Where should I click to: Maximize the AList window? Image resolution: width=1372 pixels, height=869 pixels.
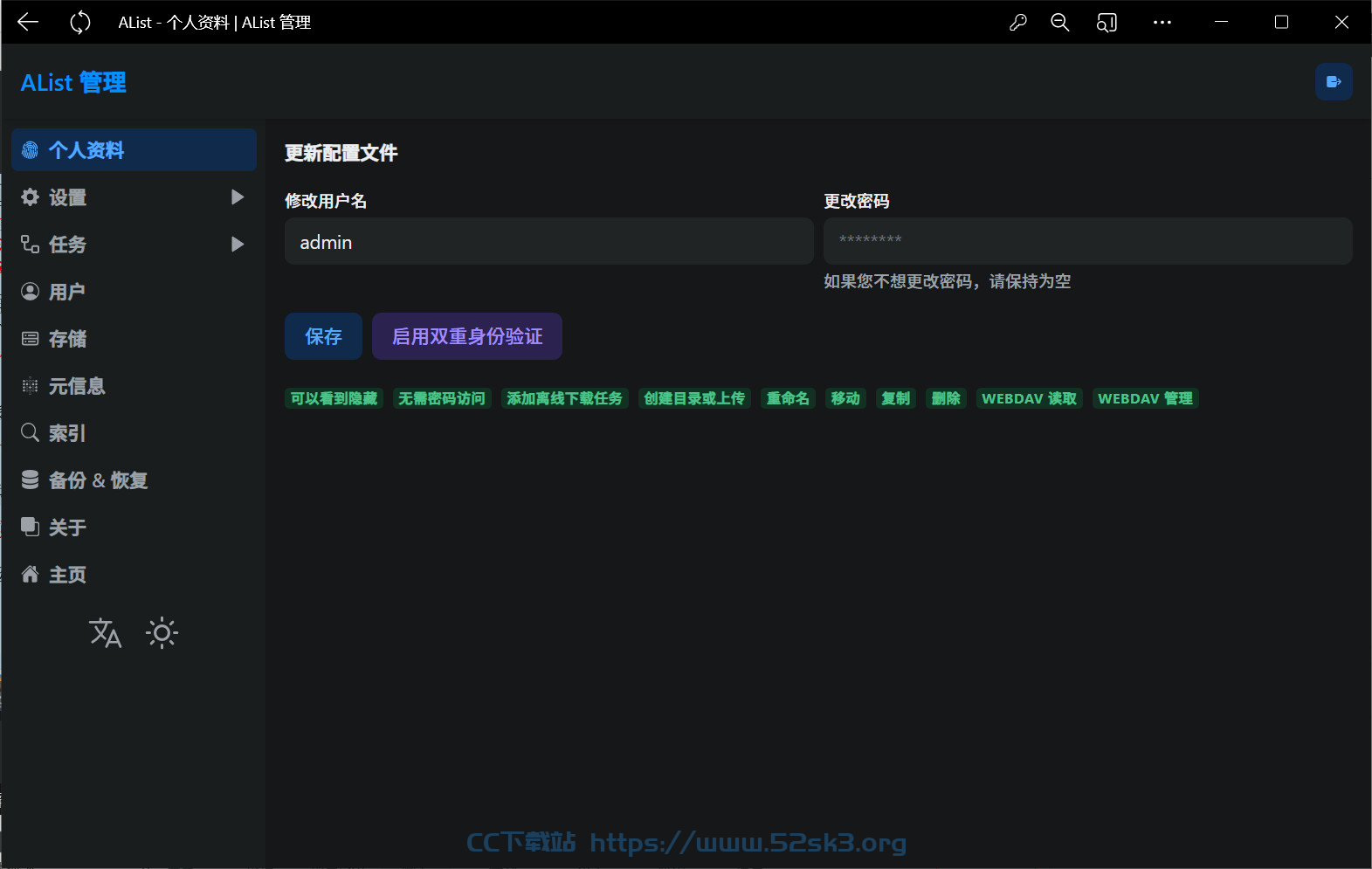click(1281, 23)
